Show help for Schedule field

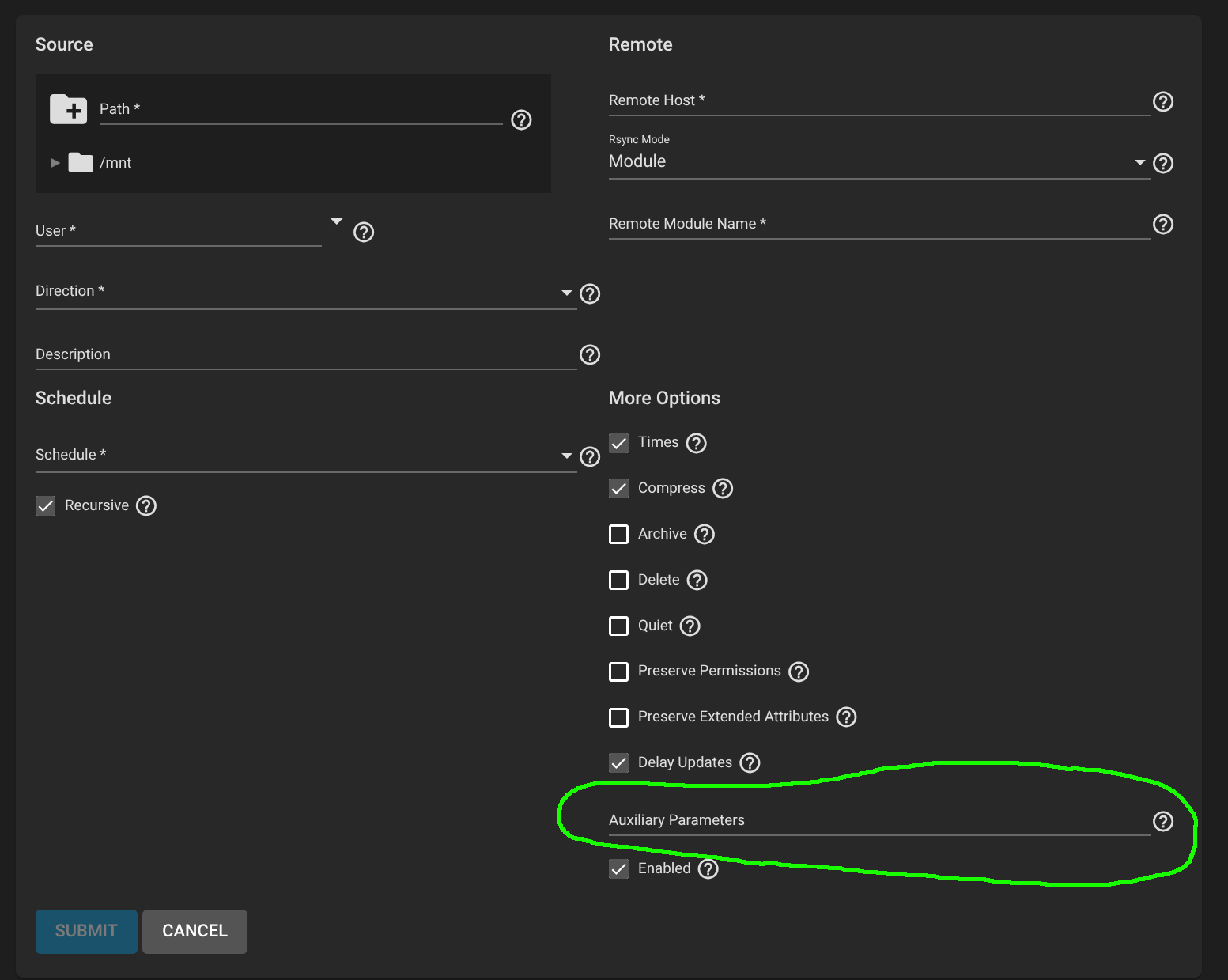pyautogui.click(x=590, y=456)
